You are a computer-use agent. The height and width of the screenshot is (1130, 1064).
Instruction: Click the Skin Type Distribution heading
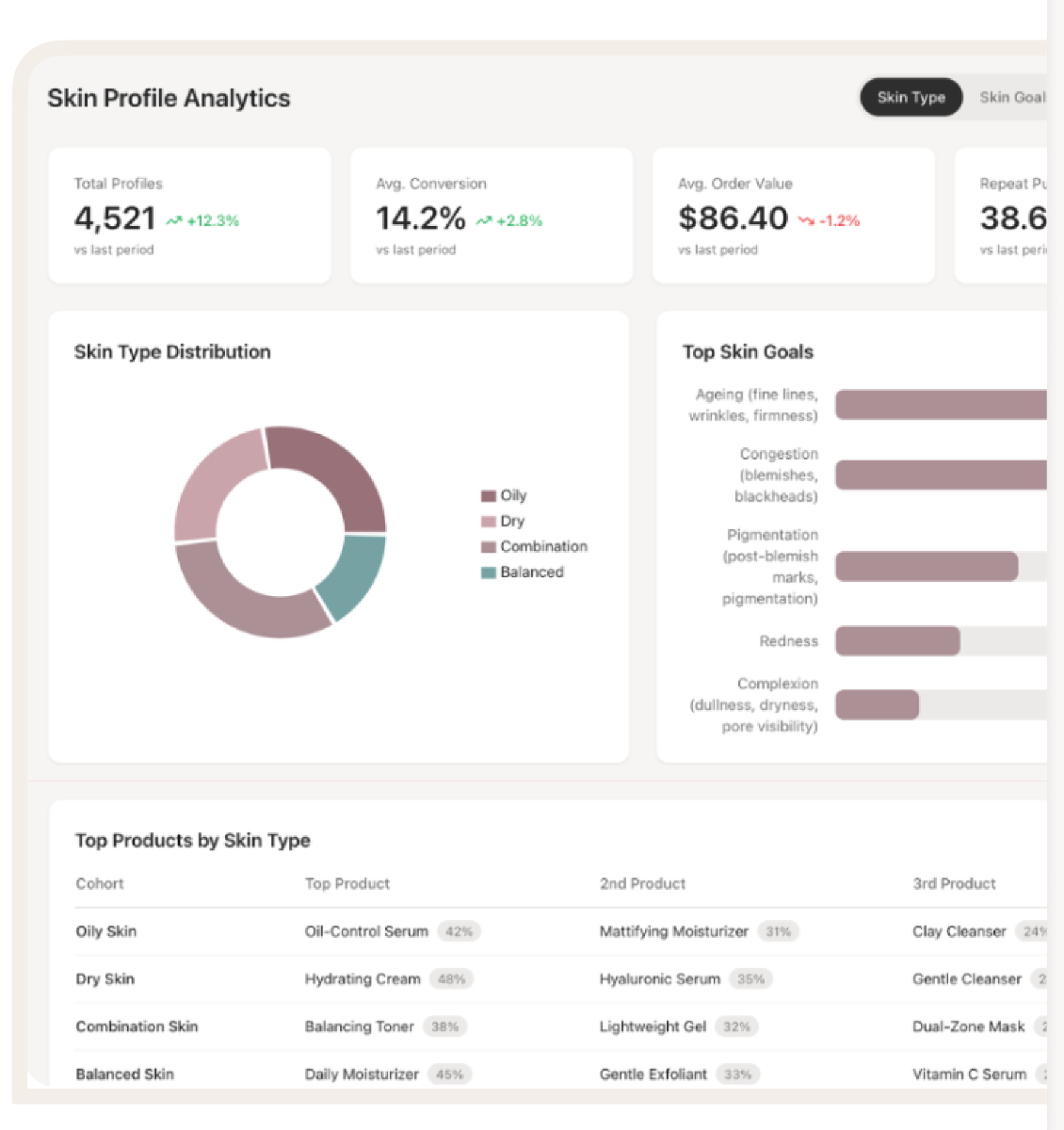pos(172,352)
